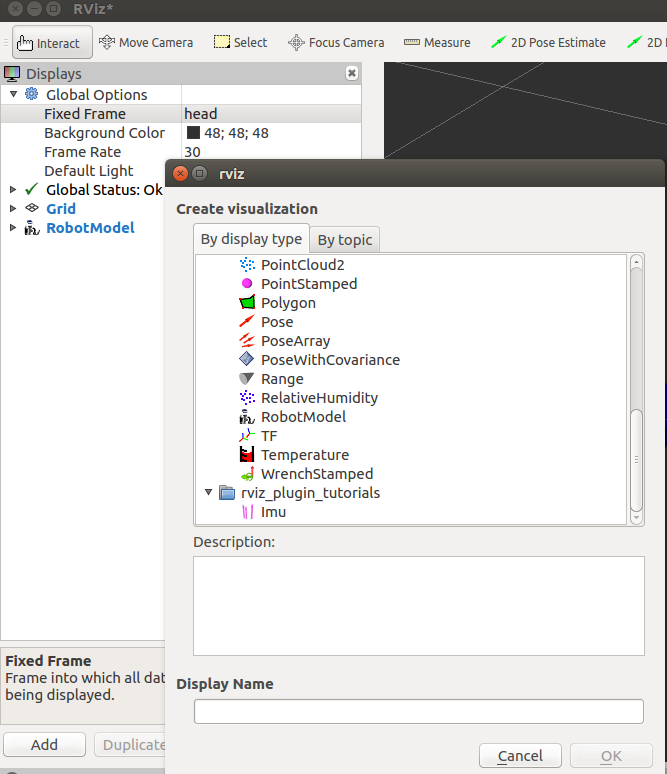Image resolution: width=667 pixels, height=774 pixels.
Task: Choose TF display type
Action: pos(269,436)
